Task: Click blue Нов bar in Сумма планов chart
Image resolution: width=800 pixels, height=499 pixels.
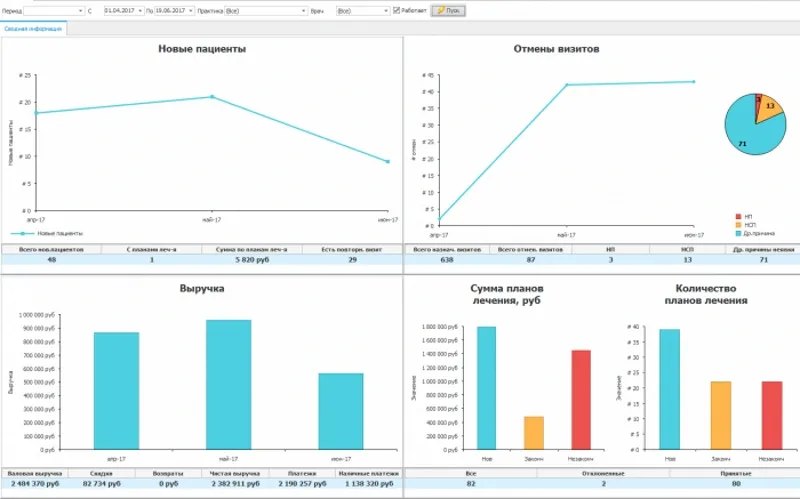Action: (487, 388)
